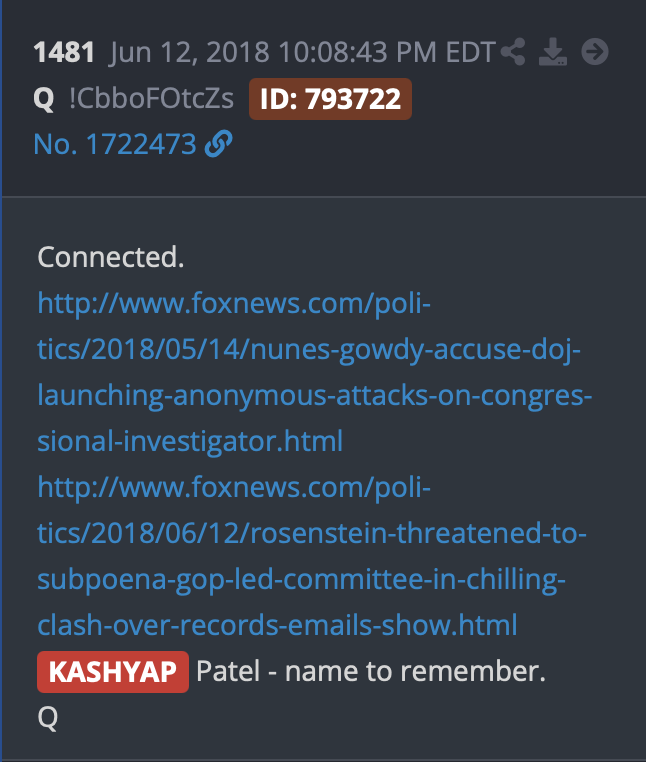Select the ID: 793722 badge

tap(330, 99)
